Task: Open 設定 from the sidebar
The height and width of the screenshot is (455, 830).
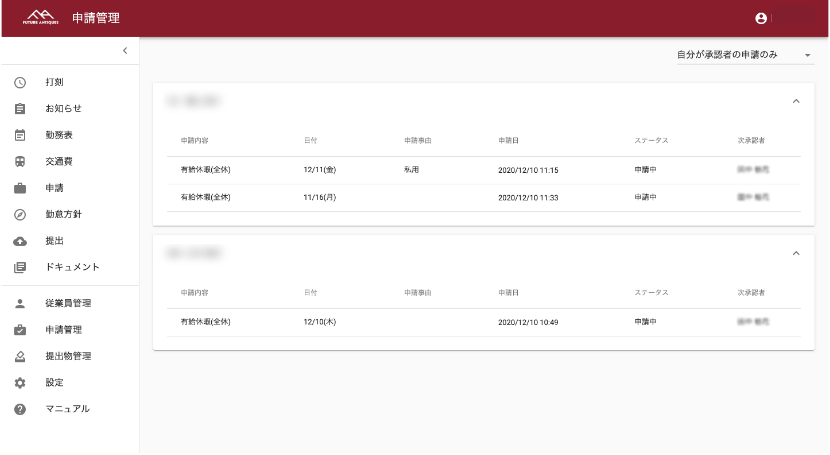Action: [x=54, y=383]
